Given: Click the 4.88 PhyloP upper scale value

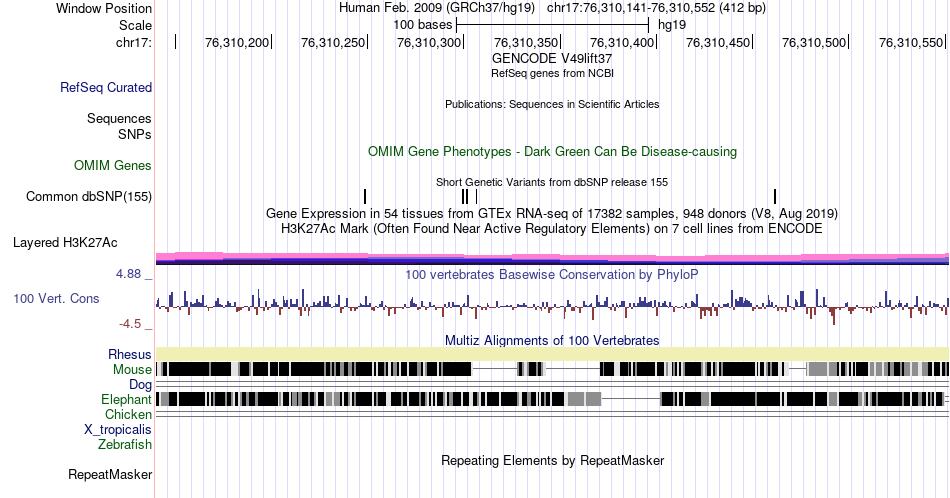Looking at the screenshot, I should coord(128,274).
